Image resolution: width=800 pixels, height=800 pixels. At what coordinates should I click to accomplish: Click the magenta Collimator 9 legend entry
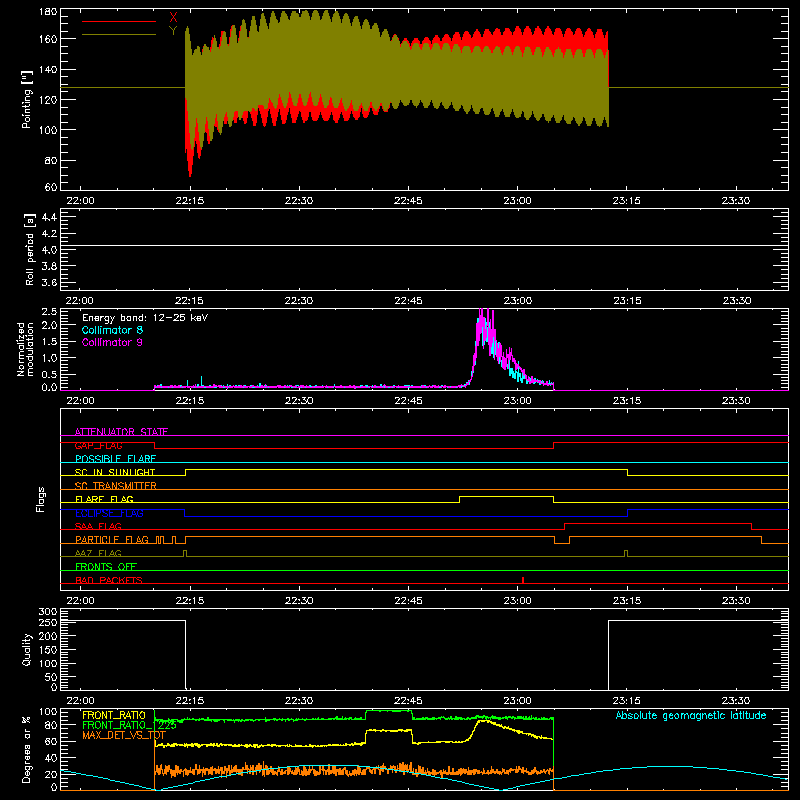(112, 342)
